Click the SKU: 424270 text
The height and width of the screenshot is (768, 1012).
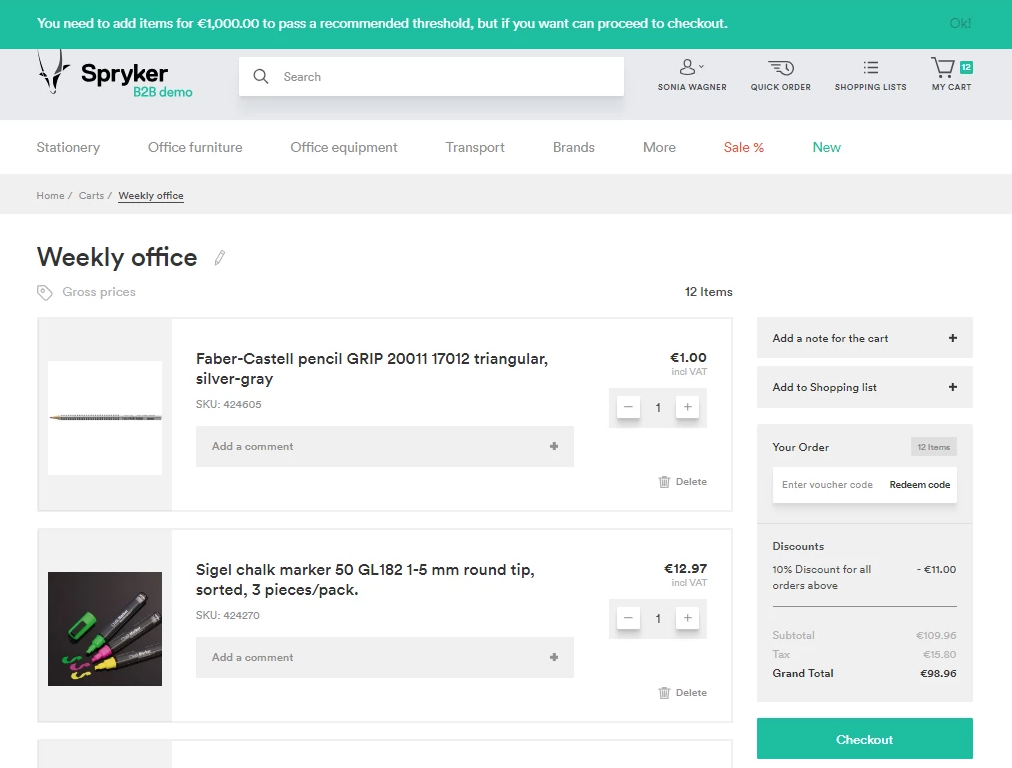click(x=228, y=615)
